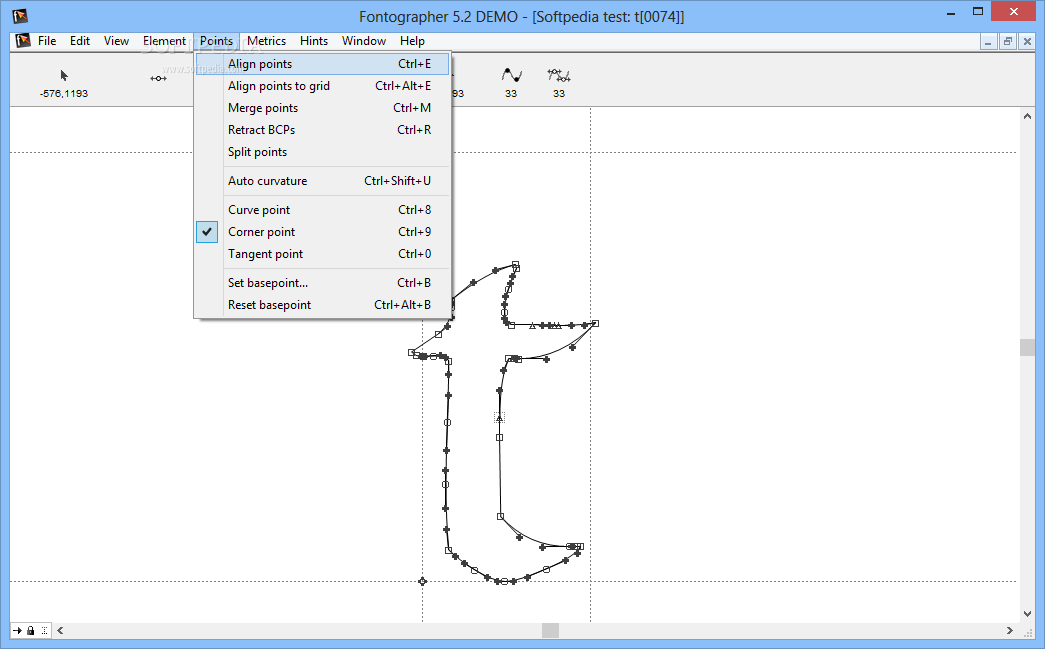Open the Metrics menu

pos(267,41)
